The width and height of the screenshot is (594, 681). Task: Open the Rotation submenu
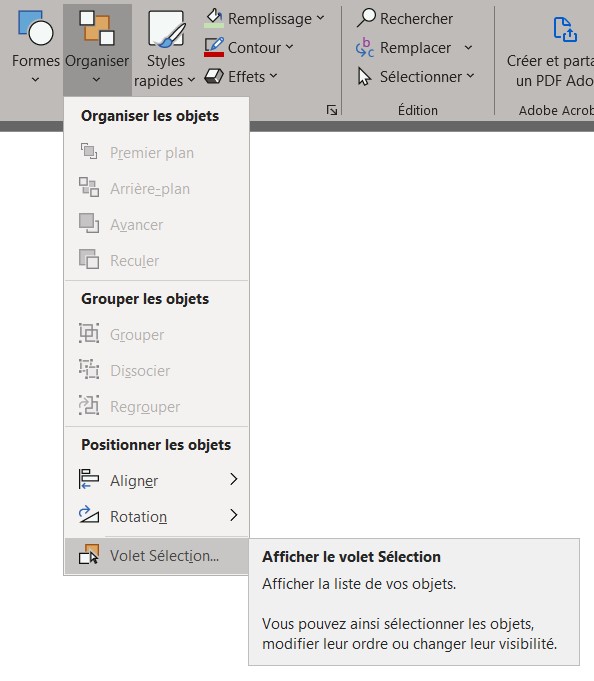point(157,516)
